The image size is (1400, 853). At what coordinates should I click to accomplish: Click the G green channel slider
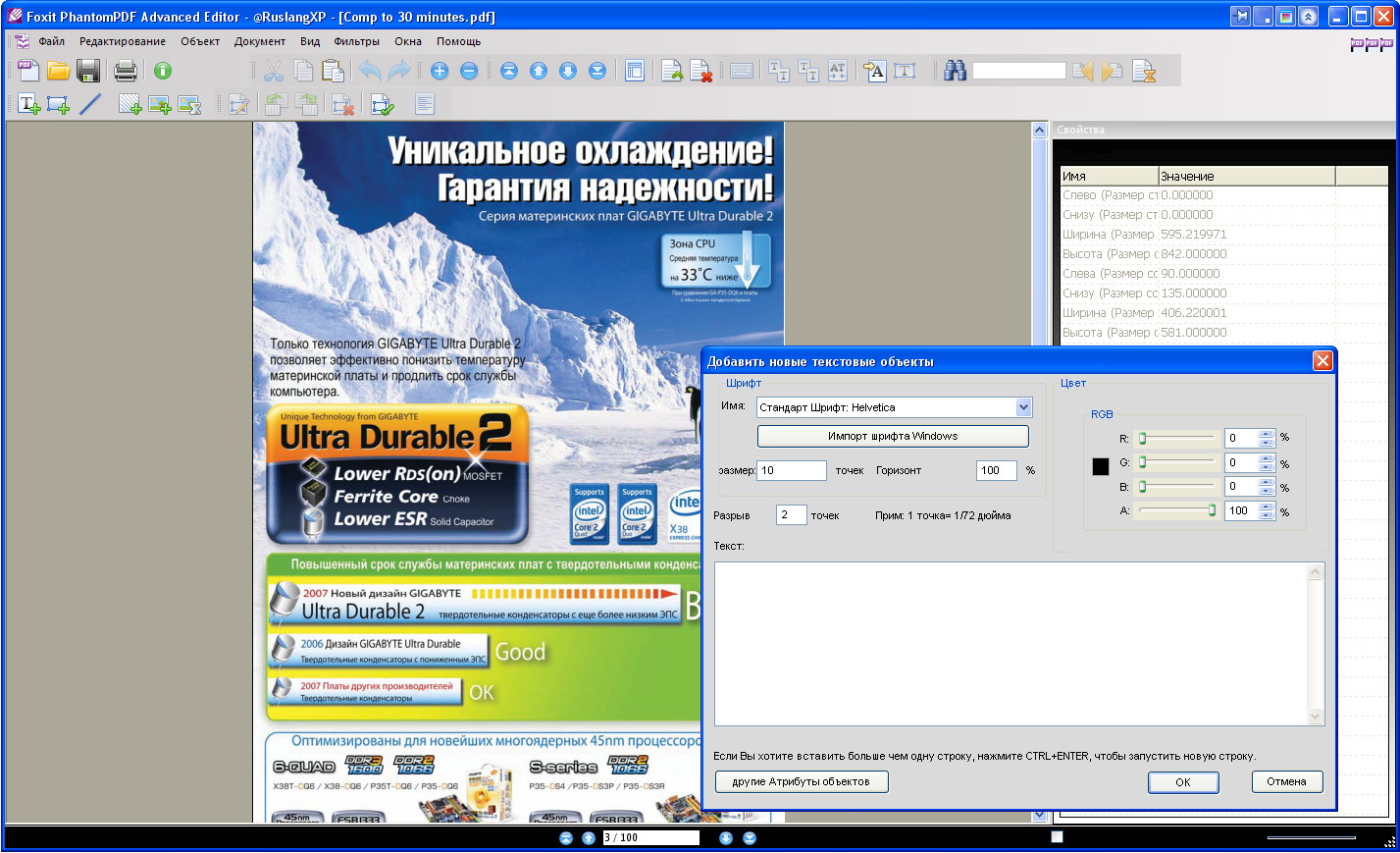pos(1177,462)
